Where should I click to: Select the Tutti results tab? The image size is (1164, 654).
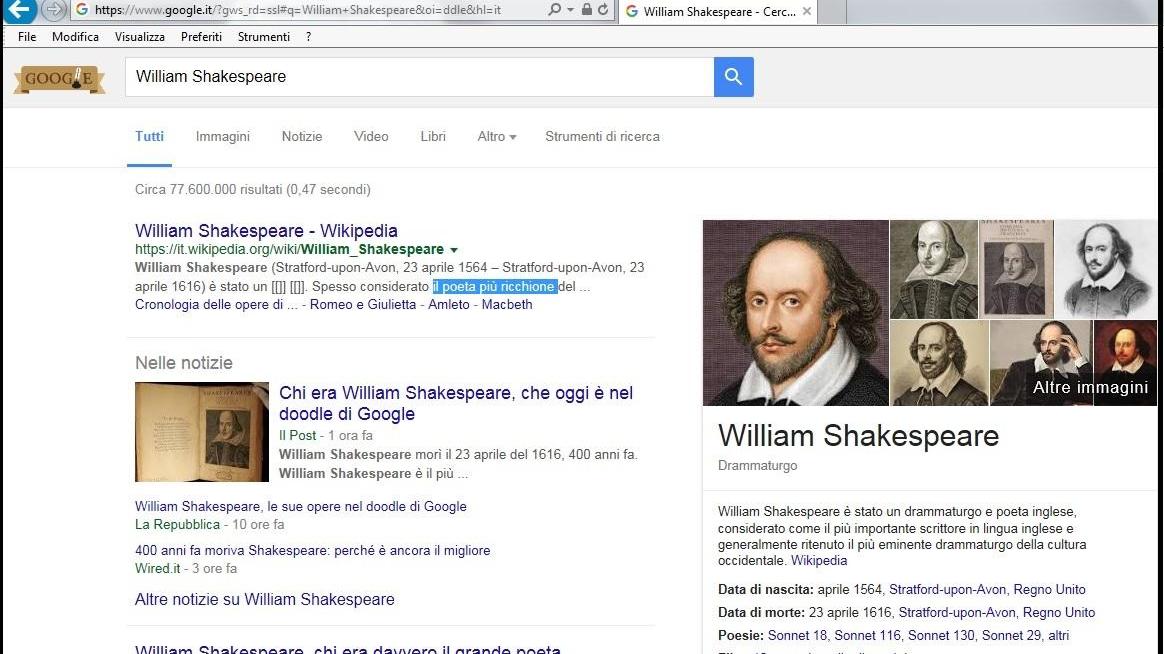click(x=149, y=137)
